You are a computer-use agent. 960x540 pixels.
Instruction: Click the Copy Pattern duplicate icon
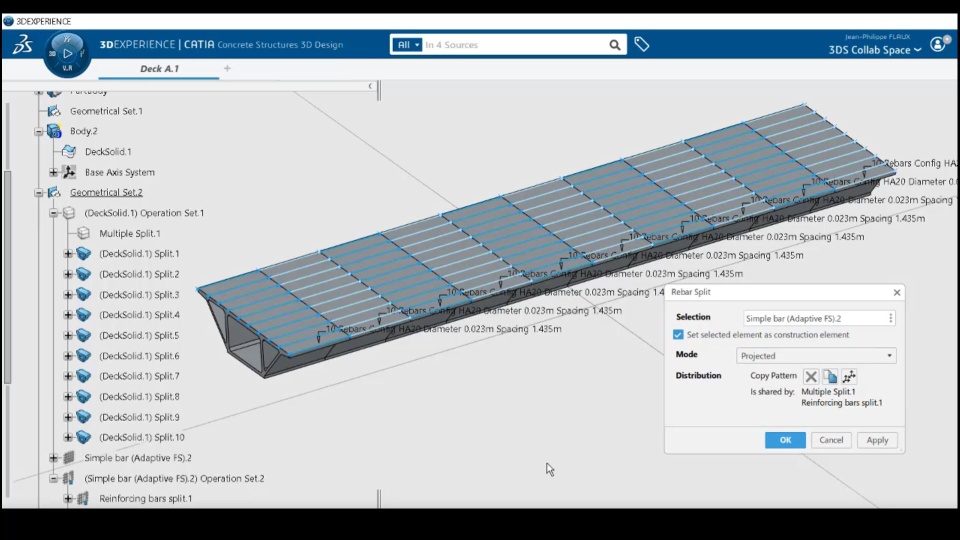tap(830, 376)
